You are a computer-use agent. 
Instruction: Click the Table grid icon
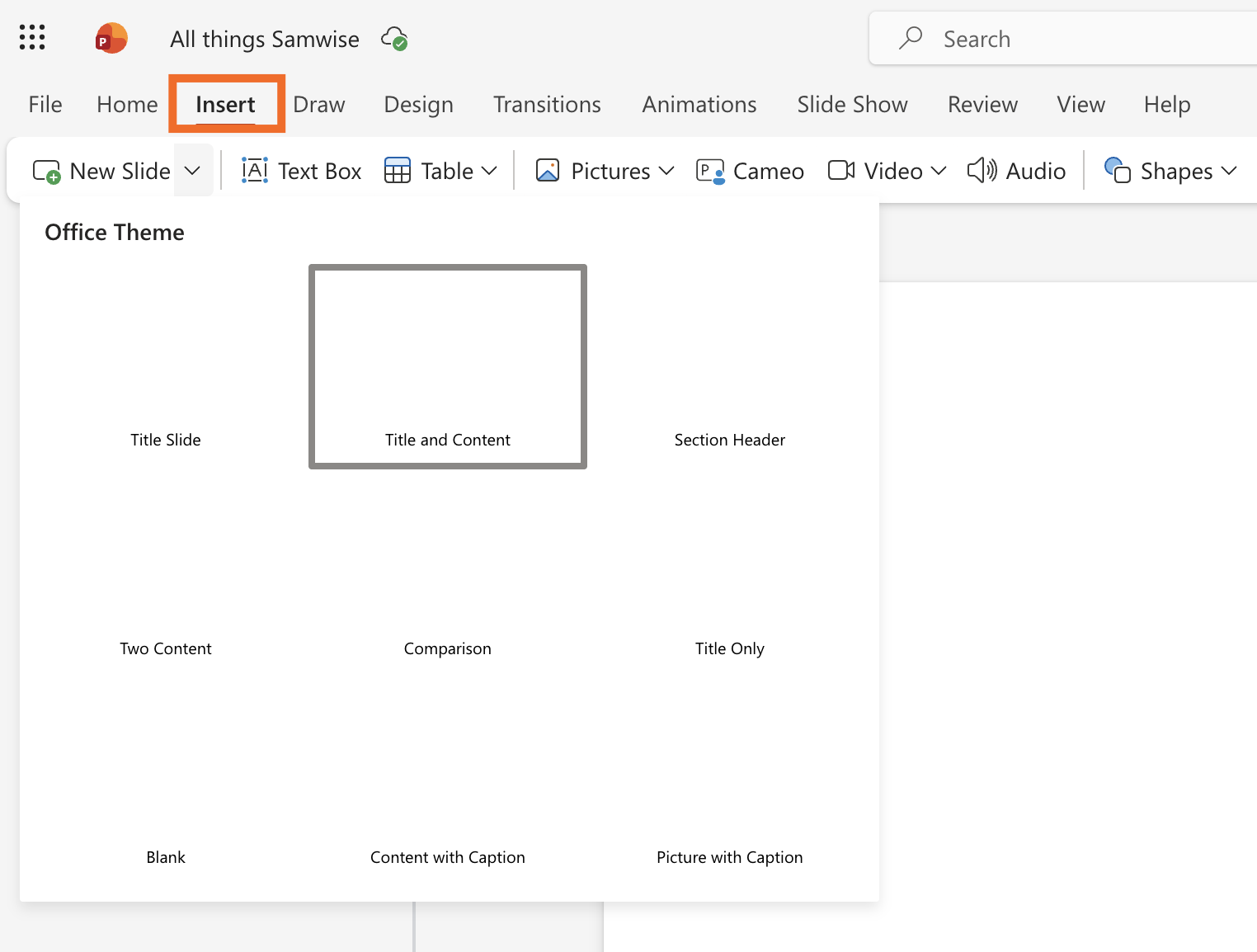(x=398, y=171)
